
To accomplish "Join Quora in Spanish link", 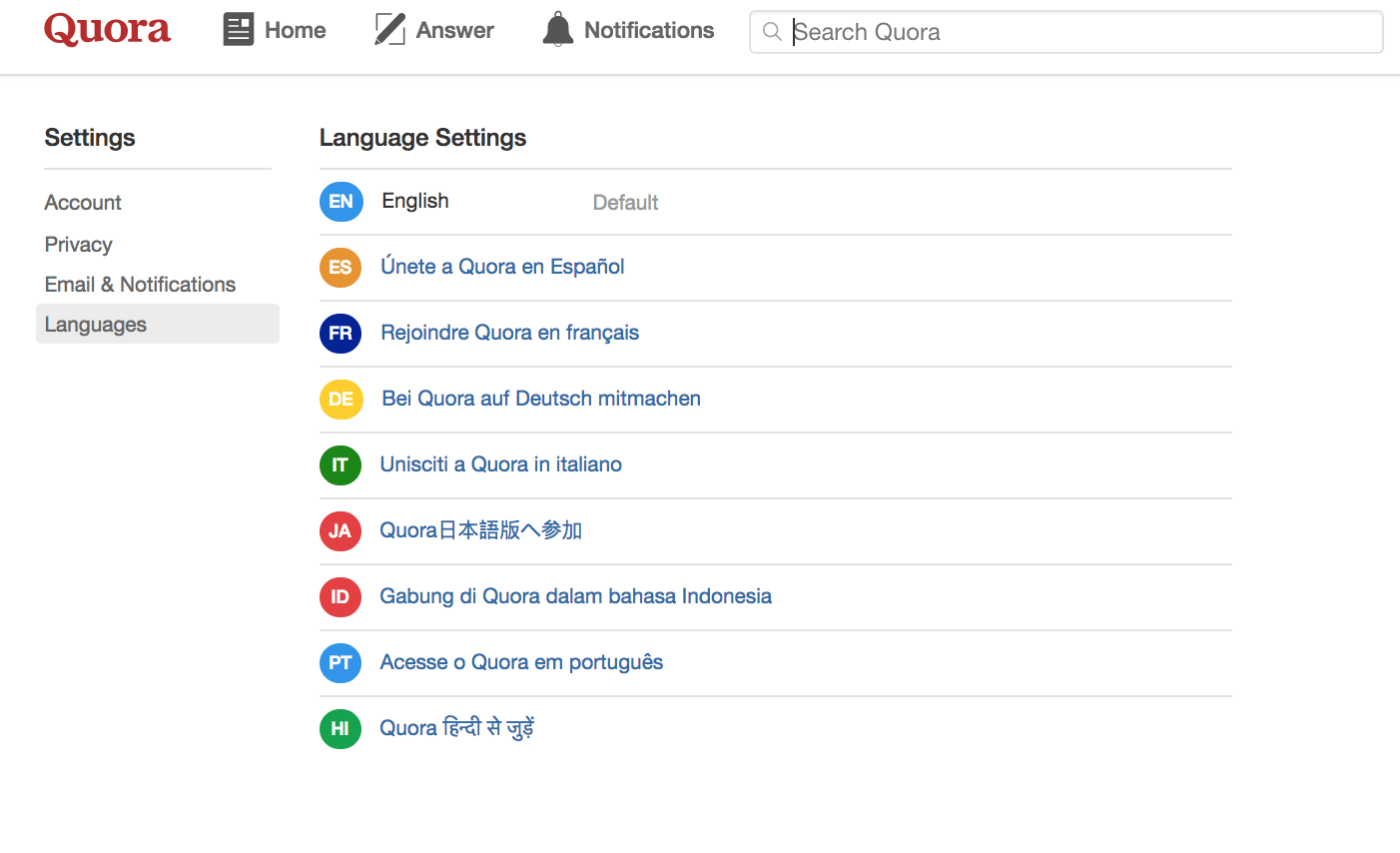I will (502, 267).
